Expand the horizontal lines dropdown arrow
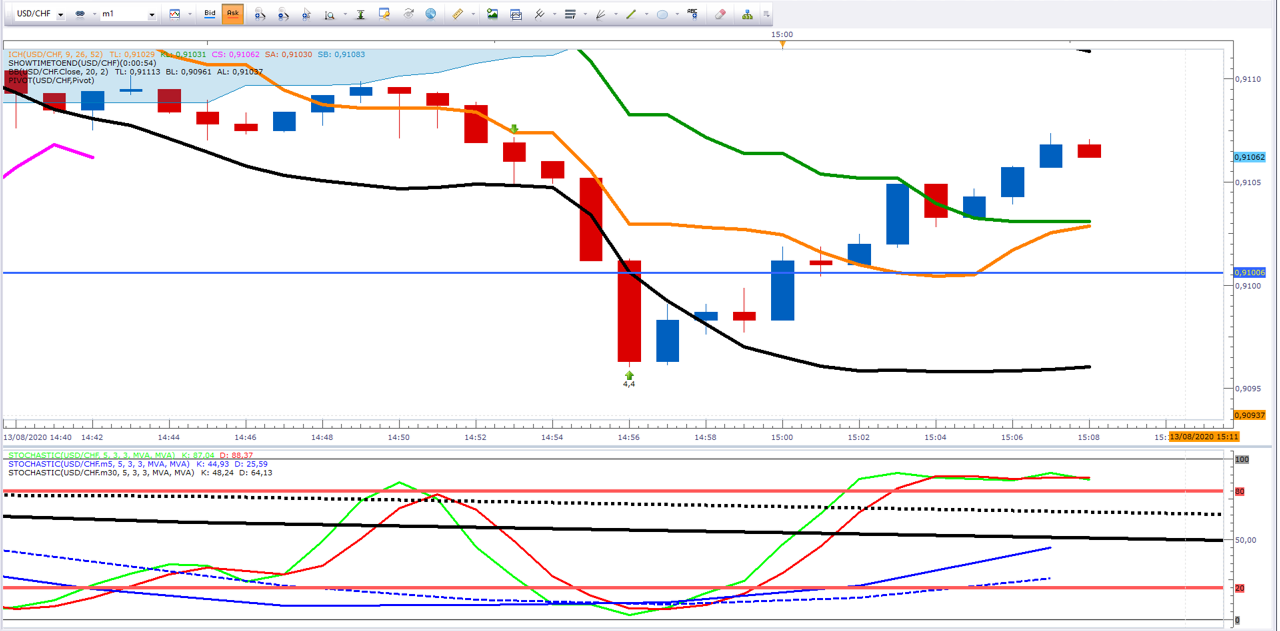Screen dimensions: 1280x631 [x=585, y=14]
